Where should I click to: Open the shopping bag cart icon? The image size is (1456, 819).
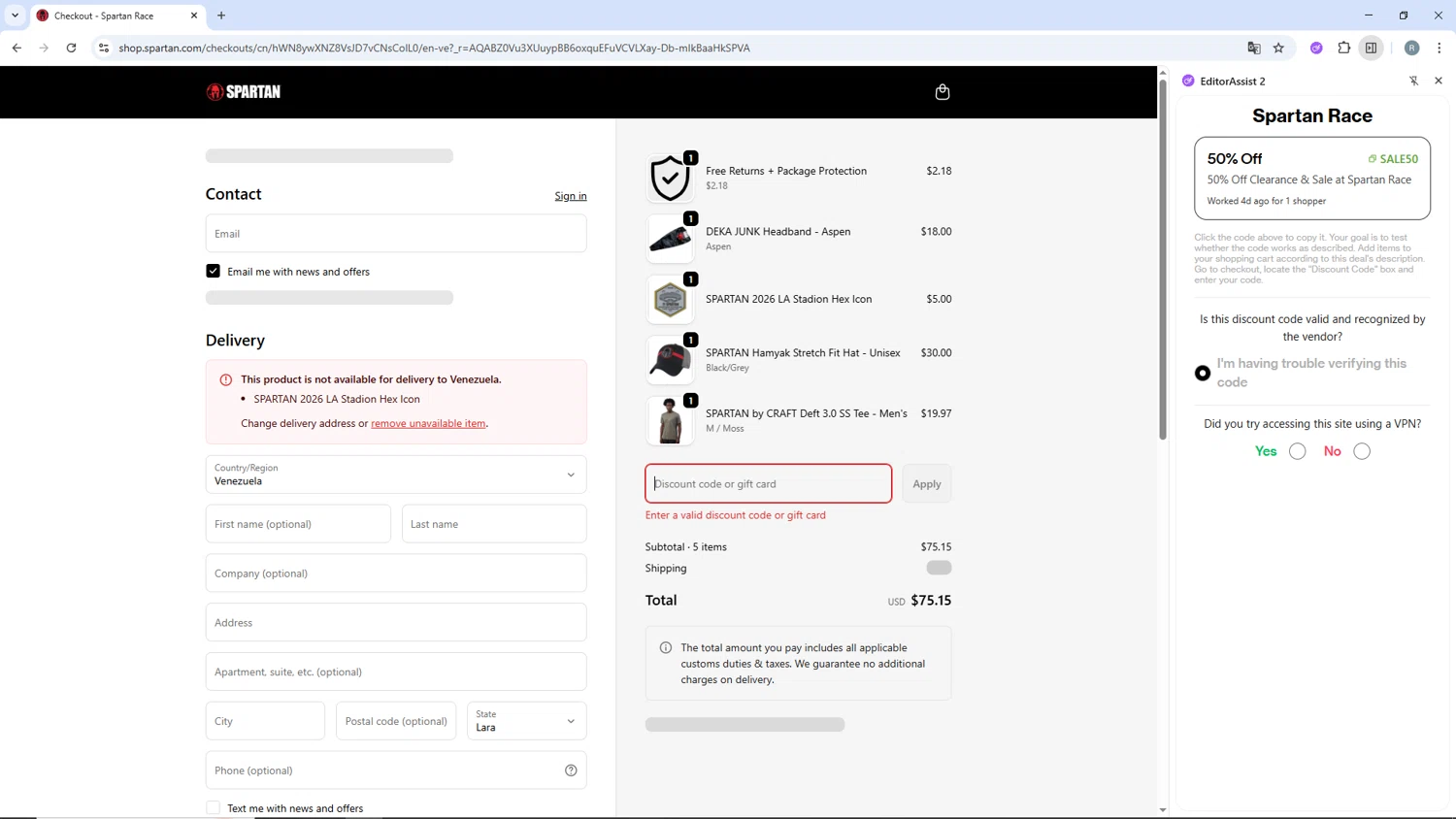click(942, 92)
